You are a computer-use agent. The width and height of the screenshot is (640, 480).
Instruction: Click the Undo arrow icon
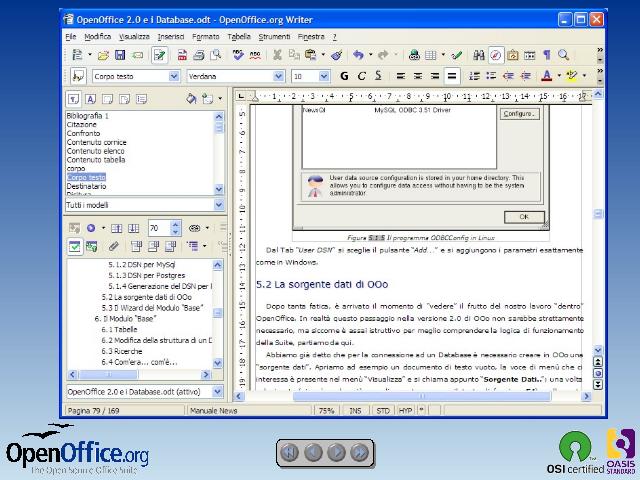click(x=358, y=55)
